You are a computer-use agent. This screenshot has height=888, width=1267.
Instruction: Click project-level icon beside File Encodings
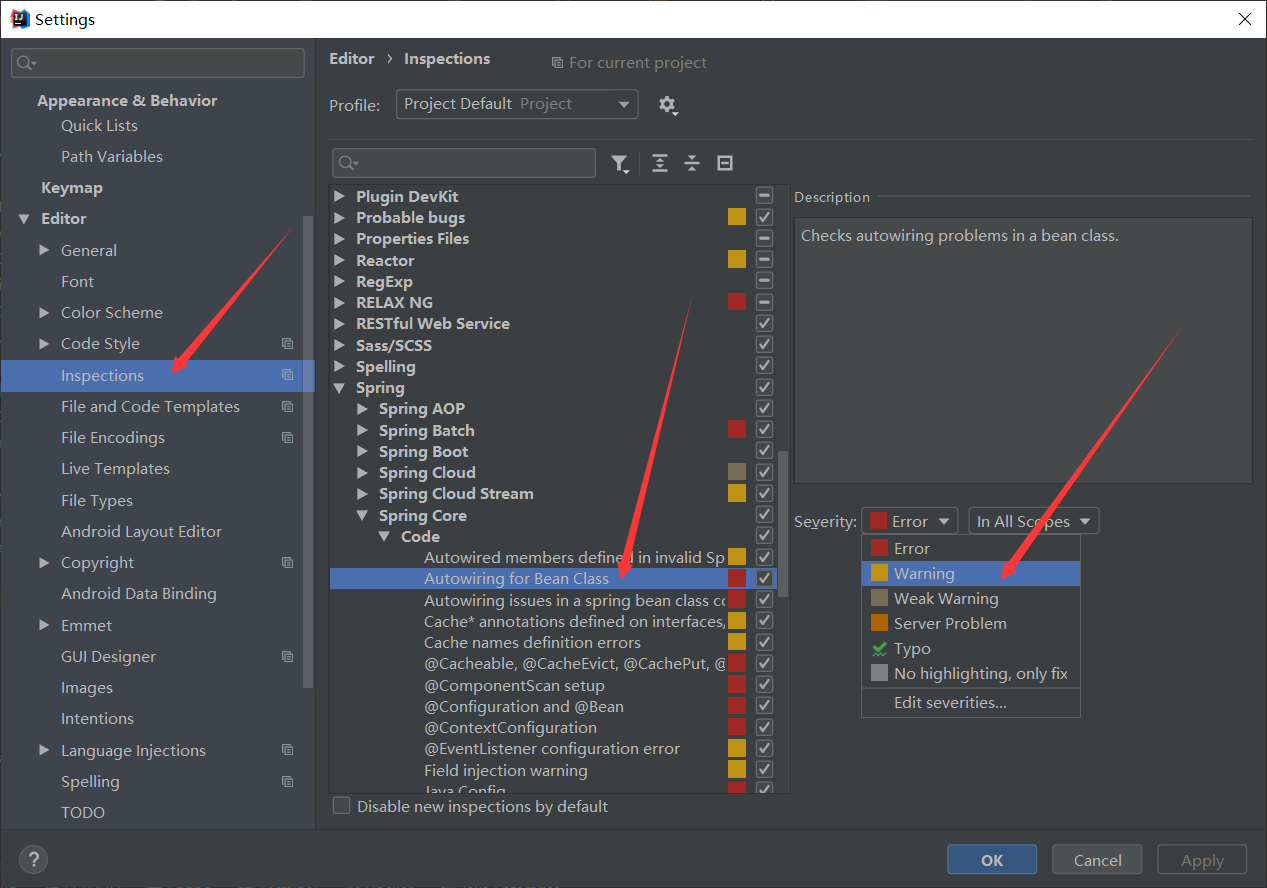[x=288, y=438]
